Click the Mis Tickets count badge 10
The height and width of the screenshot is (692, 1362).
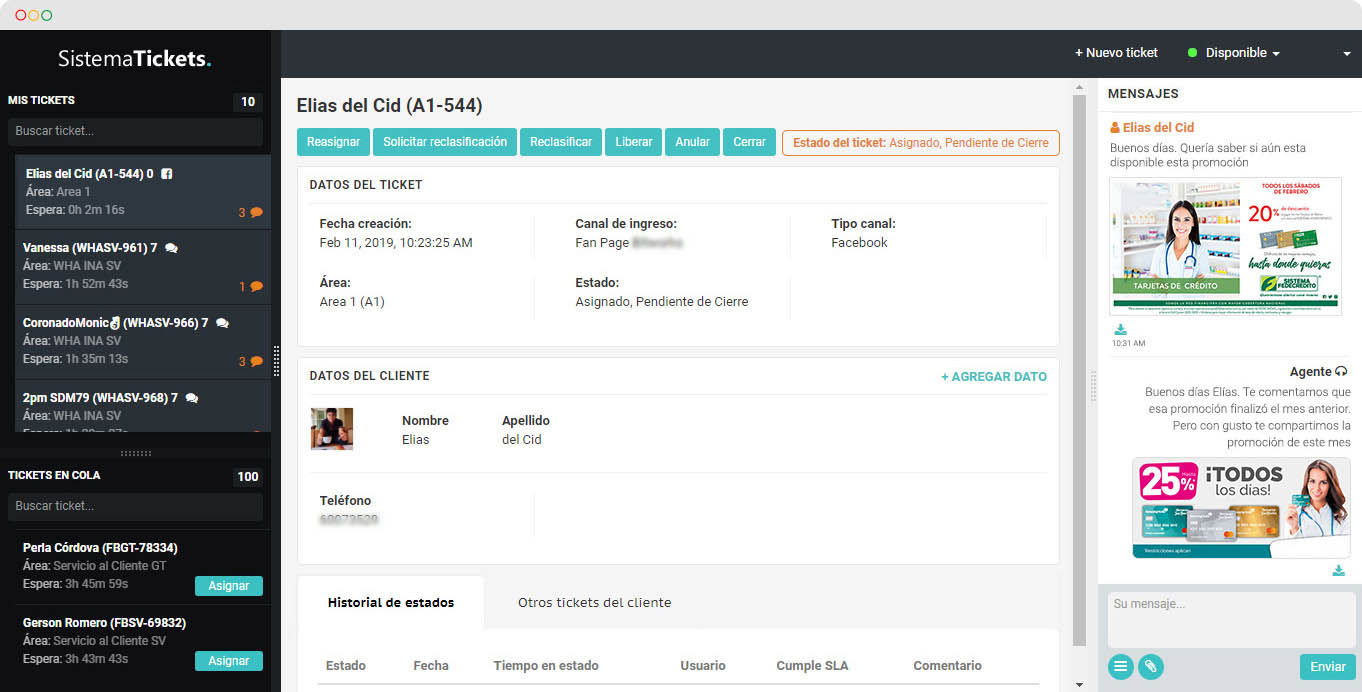tap(248, 102)
